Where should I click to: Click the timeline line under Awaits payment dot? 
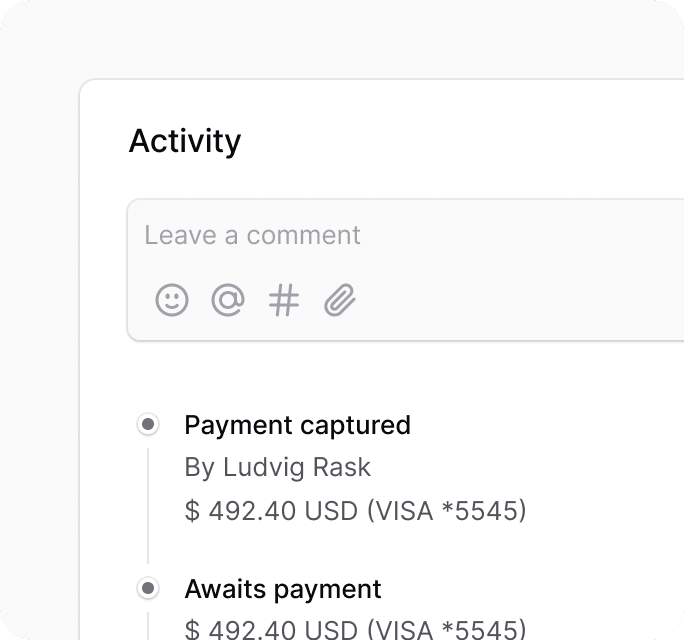tap(148, 626)
